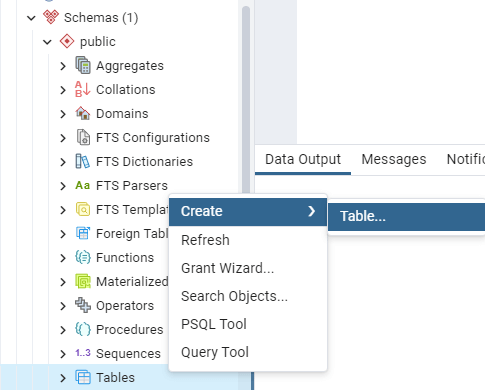Click the FTS Dictionaries books icon
The image size is (485, 390).
[x=82, y=161]
